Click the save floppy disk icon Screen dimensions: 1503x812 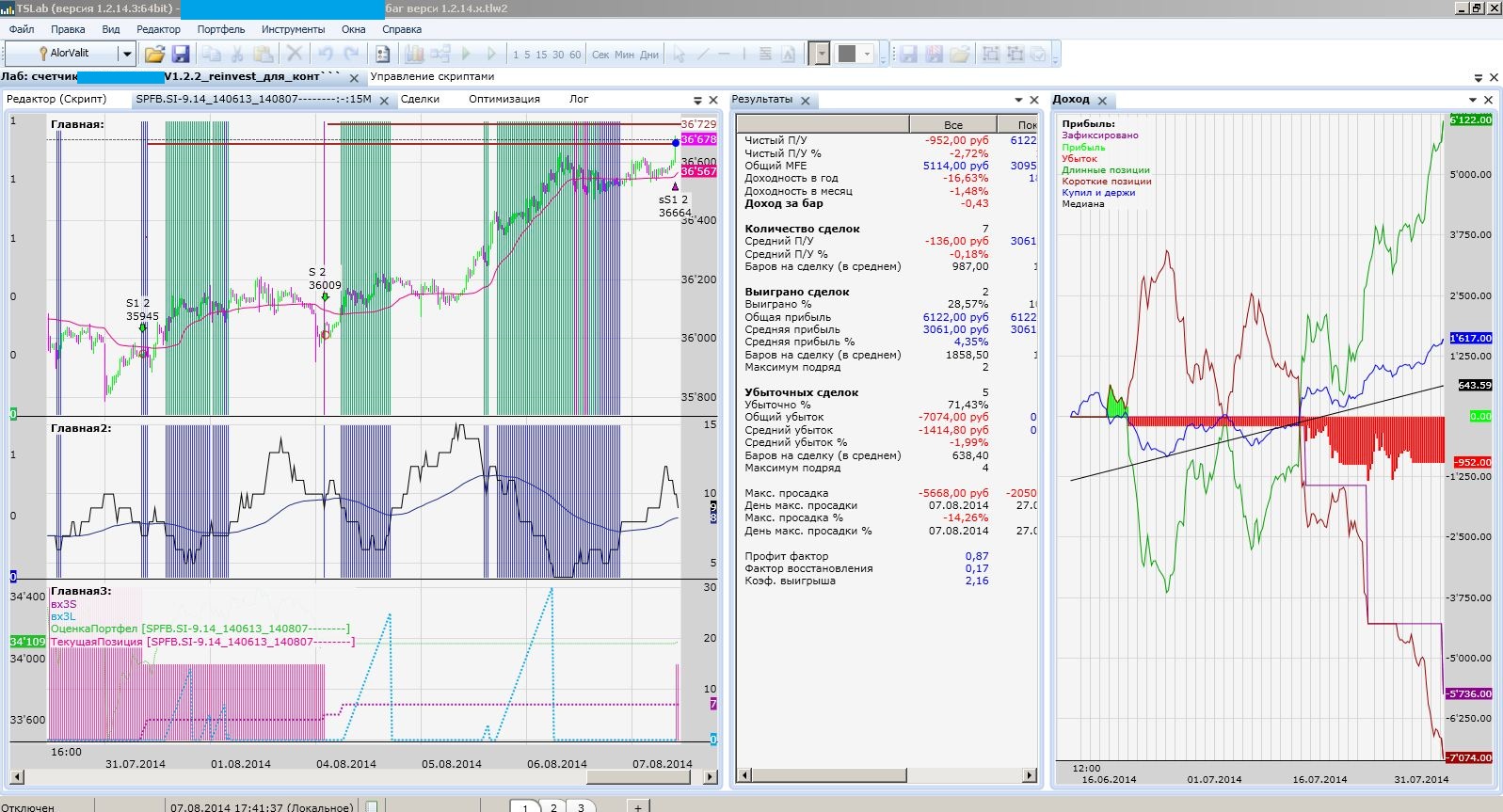tap(181, 54)
